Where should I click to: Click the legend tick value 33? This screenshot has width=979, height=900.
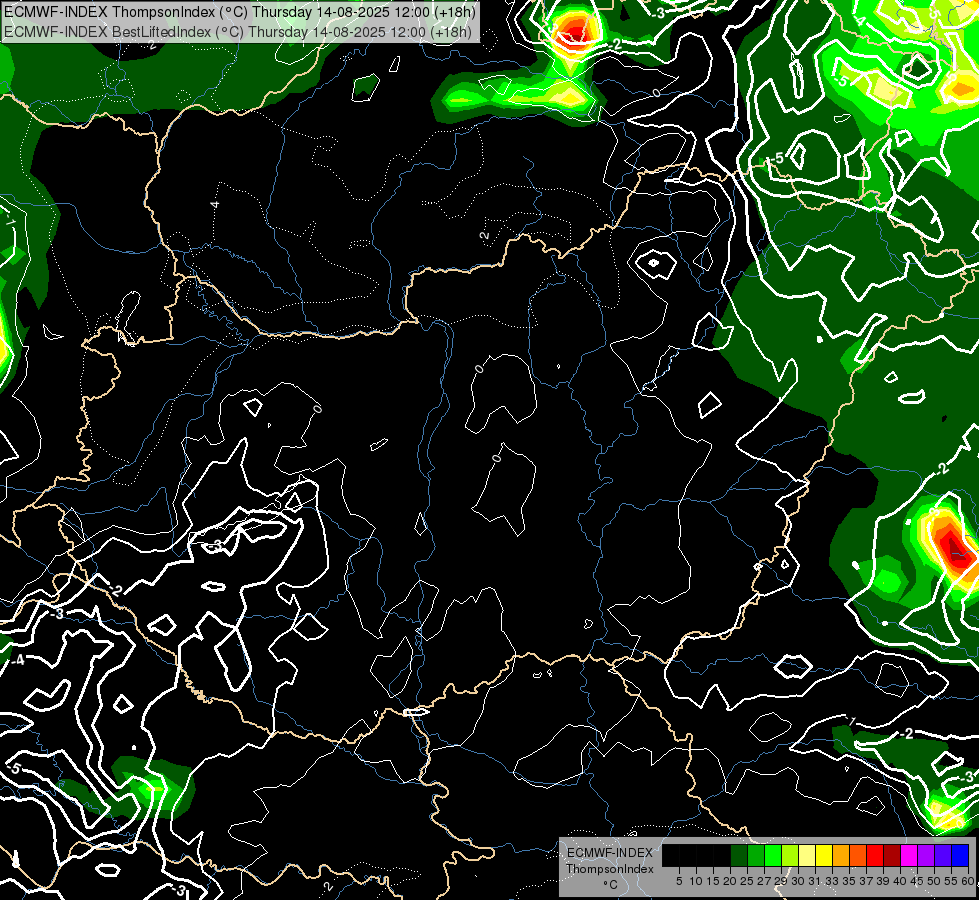pyautogui.click(x=832, y=881)
